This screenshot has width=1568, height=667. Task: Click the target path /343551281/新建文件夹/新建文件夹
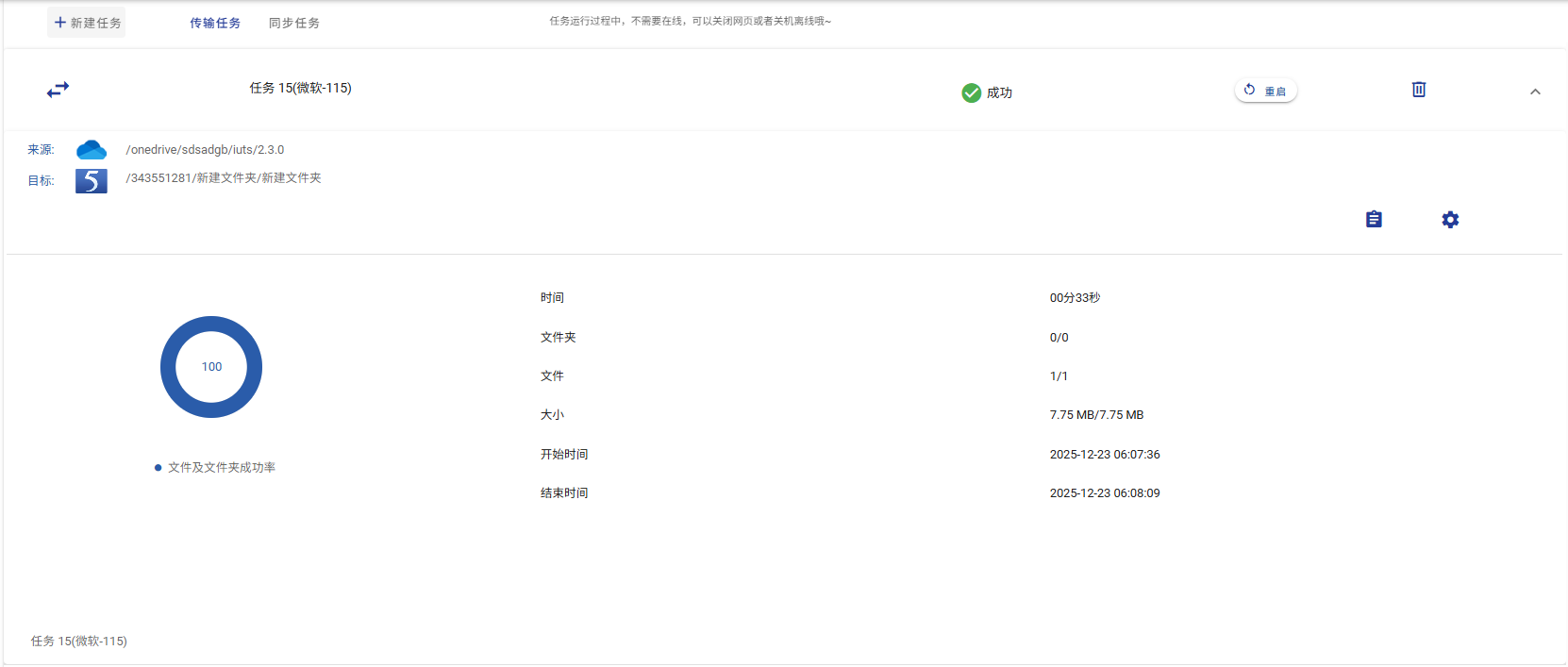(224, 178)
